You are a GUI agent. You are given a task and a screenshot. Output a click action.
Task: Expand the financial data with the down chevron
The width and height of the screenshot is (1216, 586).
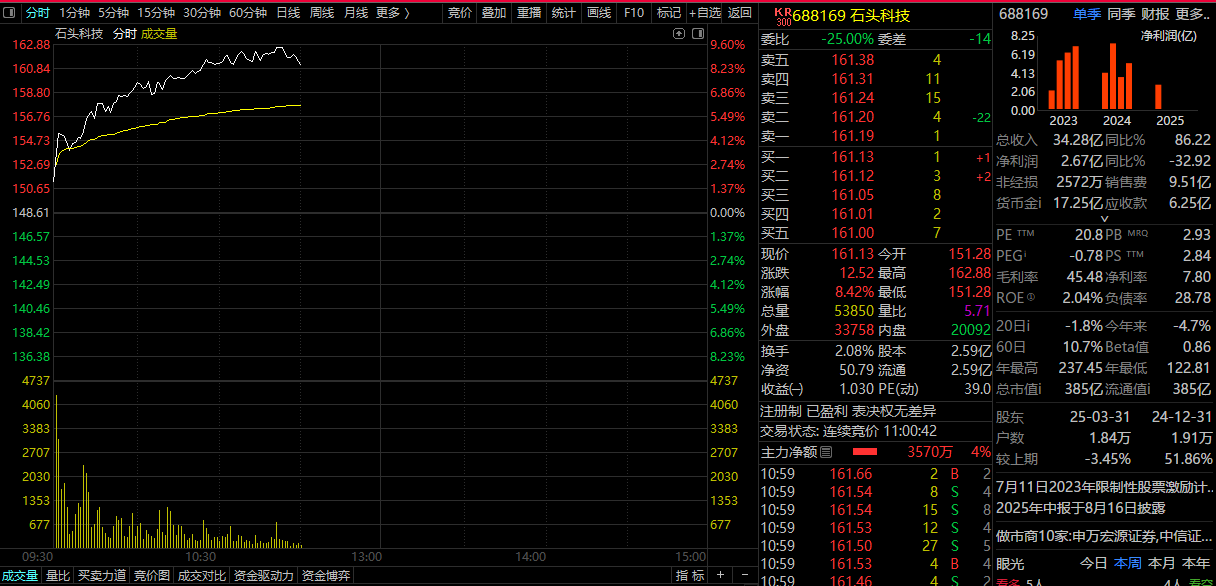point(1105,219)
